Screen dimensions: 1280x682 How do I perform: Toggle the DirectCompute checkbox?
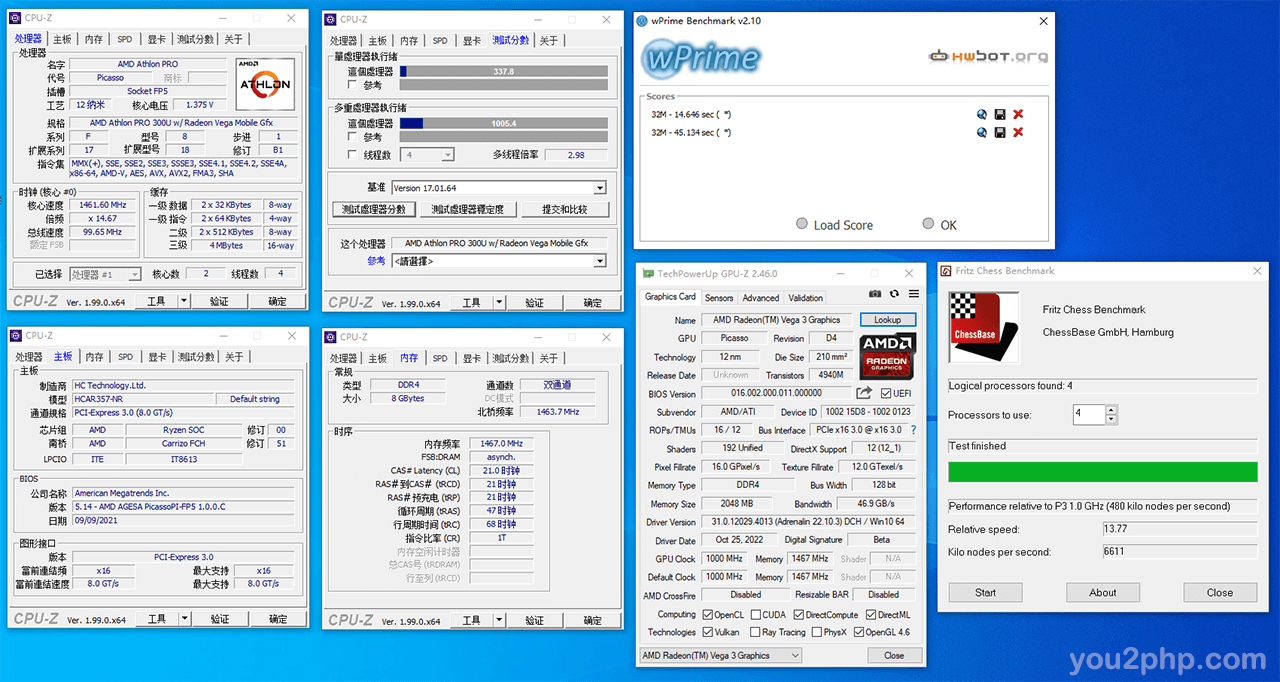(798, 614)
